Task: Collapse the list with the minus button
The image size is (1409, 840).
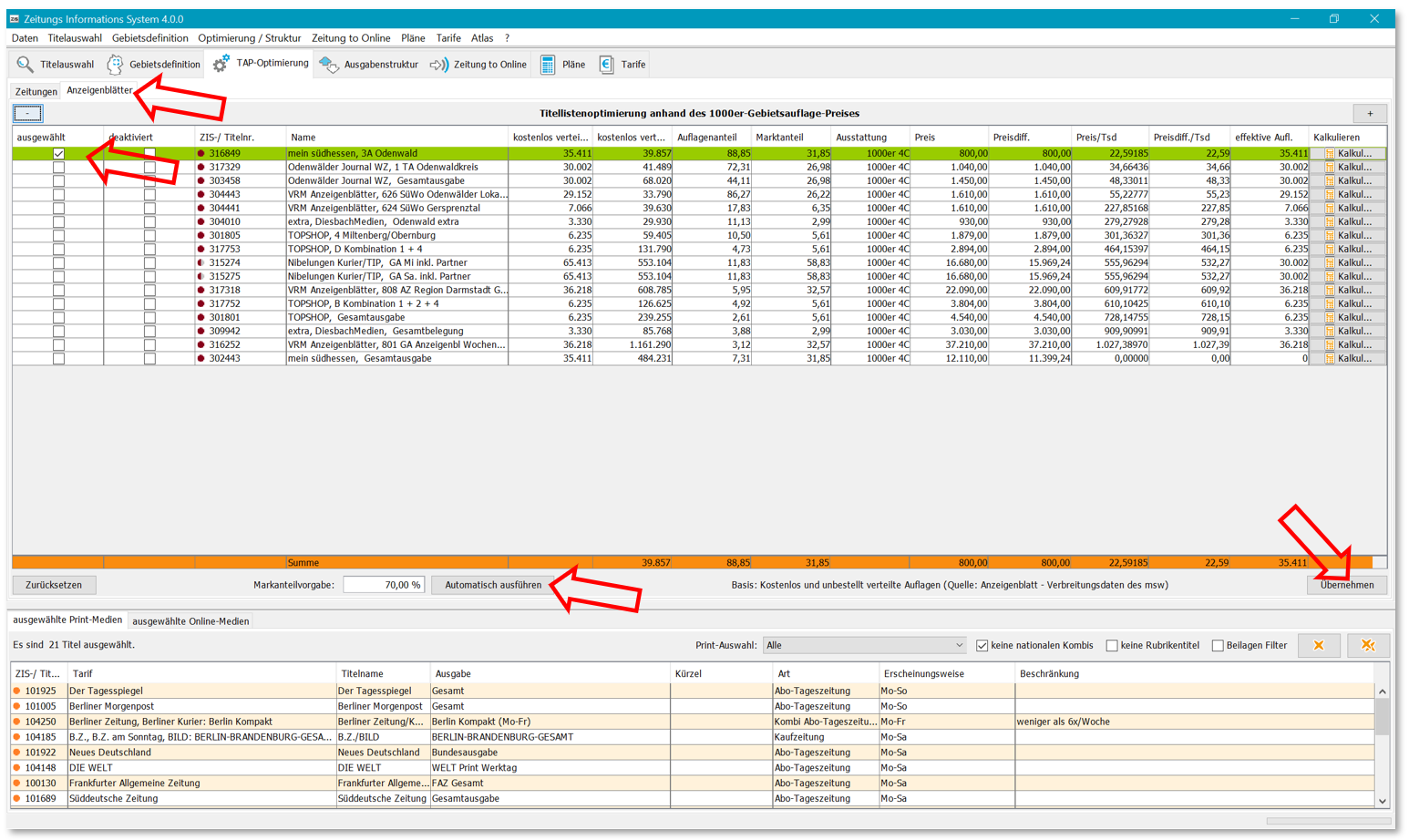Action: pos(27,114)
